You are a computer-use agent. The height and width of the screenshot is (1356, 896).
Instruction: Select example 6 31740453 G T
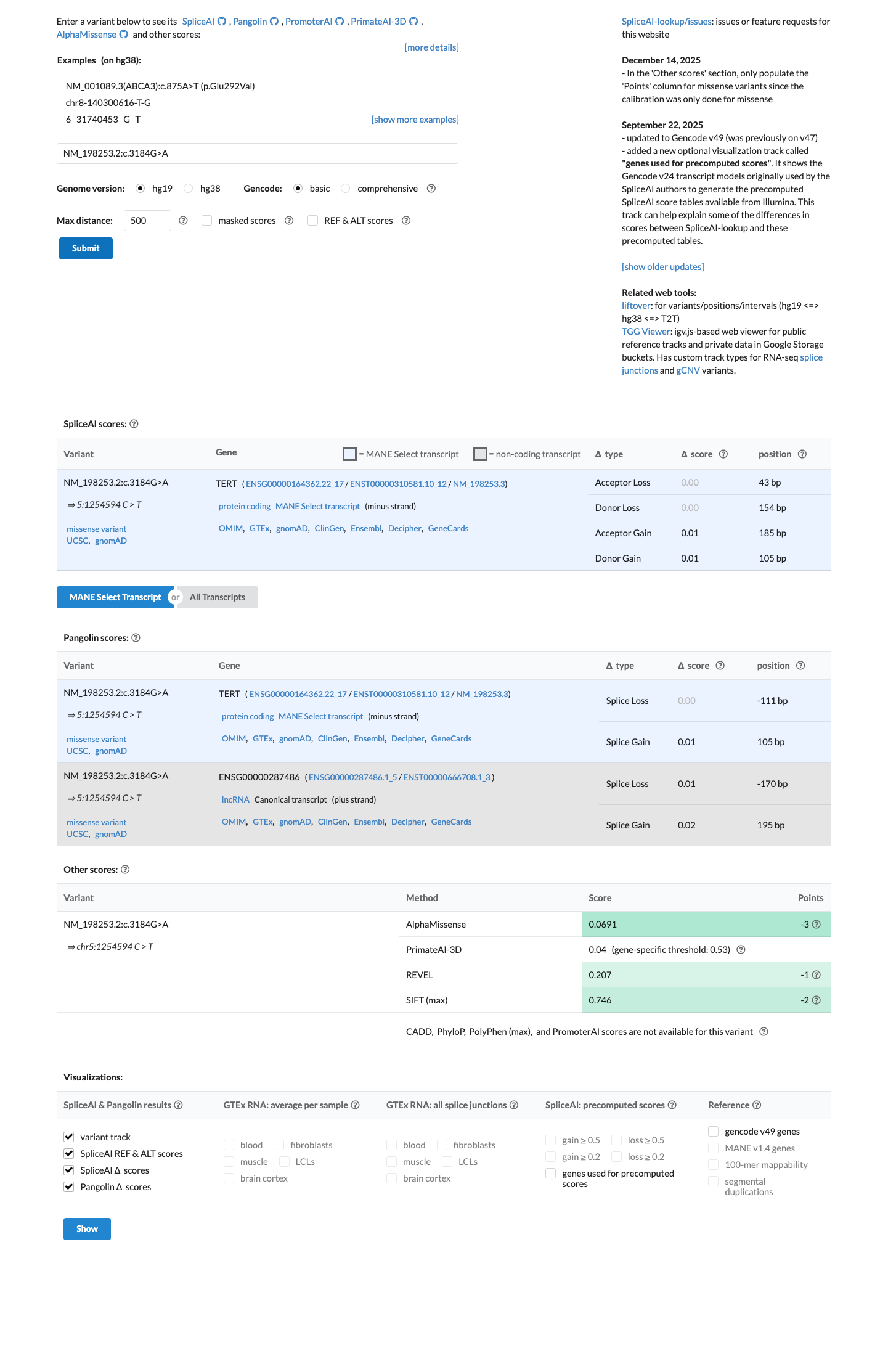click(x=104, y=120)
